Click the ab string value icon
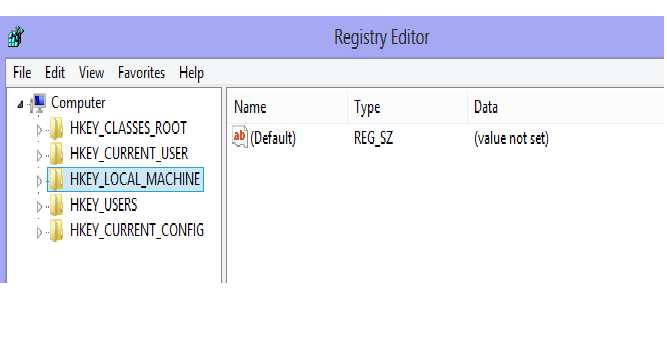 [240, 137]
